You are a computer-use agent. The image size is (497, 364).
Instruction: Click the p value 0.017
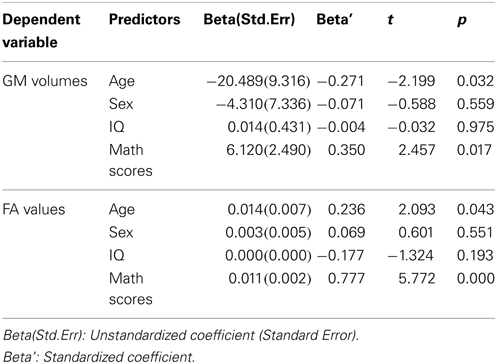pos(474,150)
